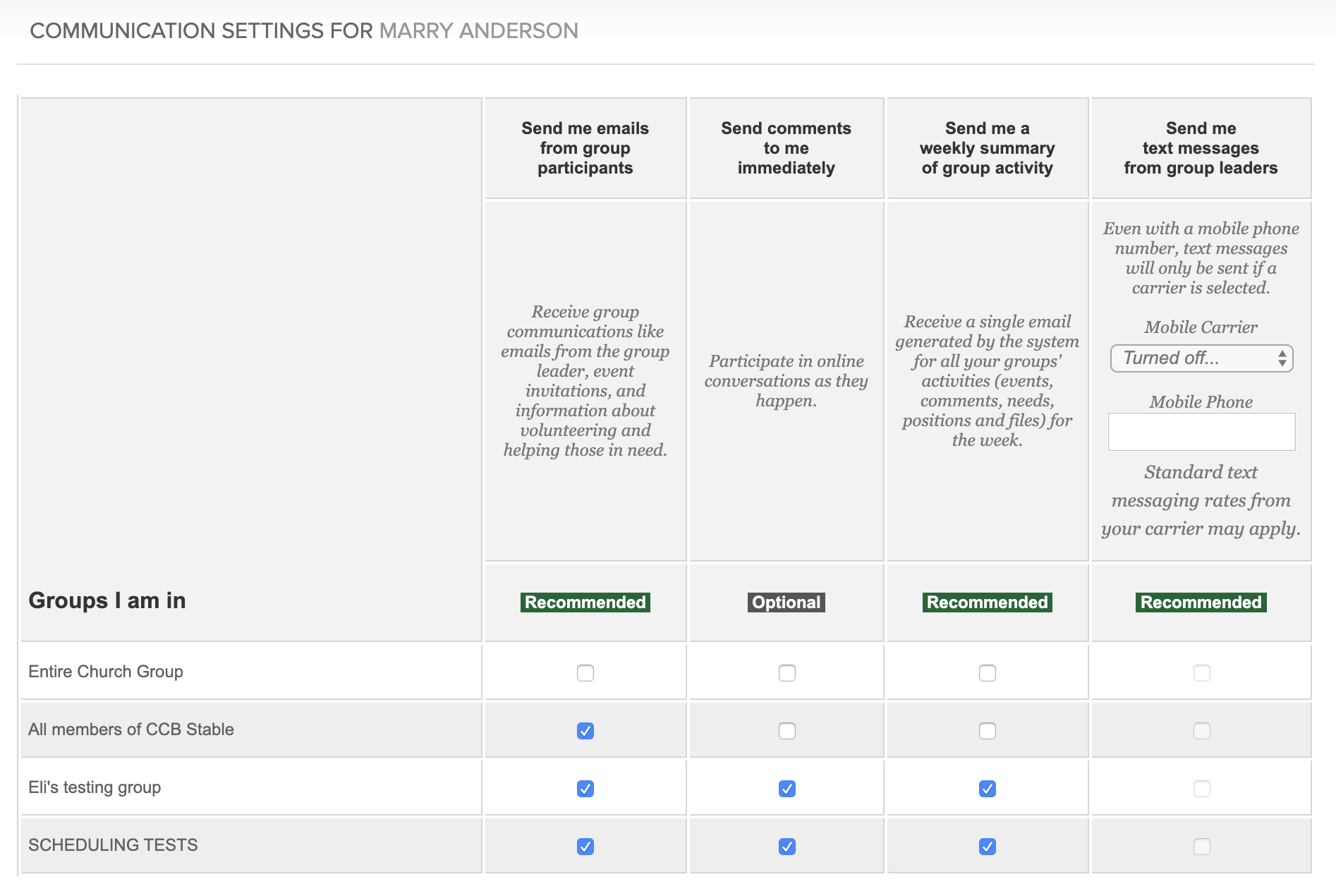Click the 'Even with a mobile phone number' note
1336x896 pixels.
click(x=1201, y=258)
